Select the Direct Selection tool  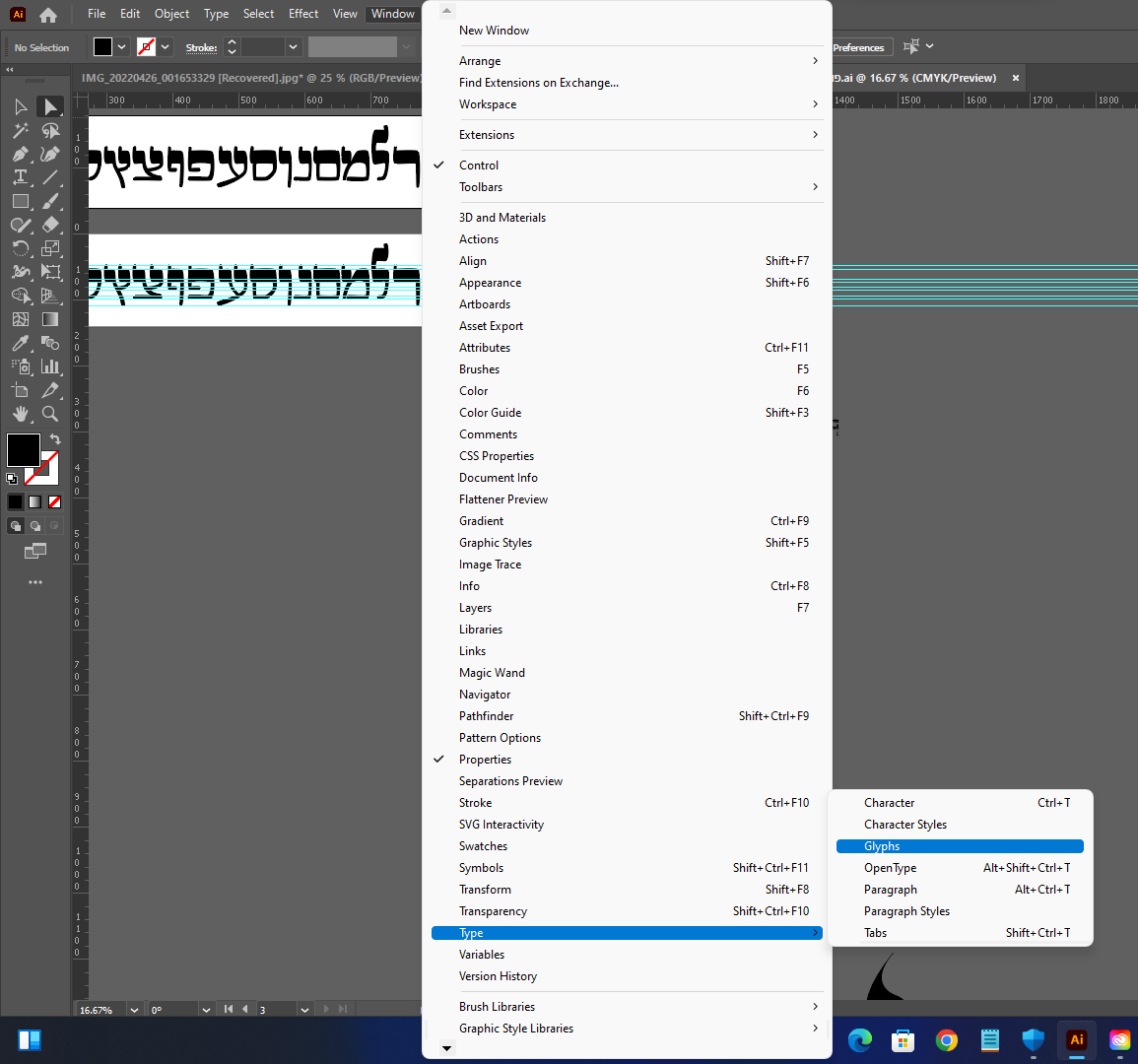(x=50, y=107)
